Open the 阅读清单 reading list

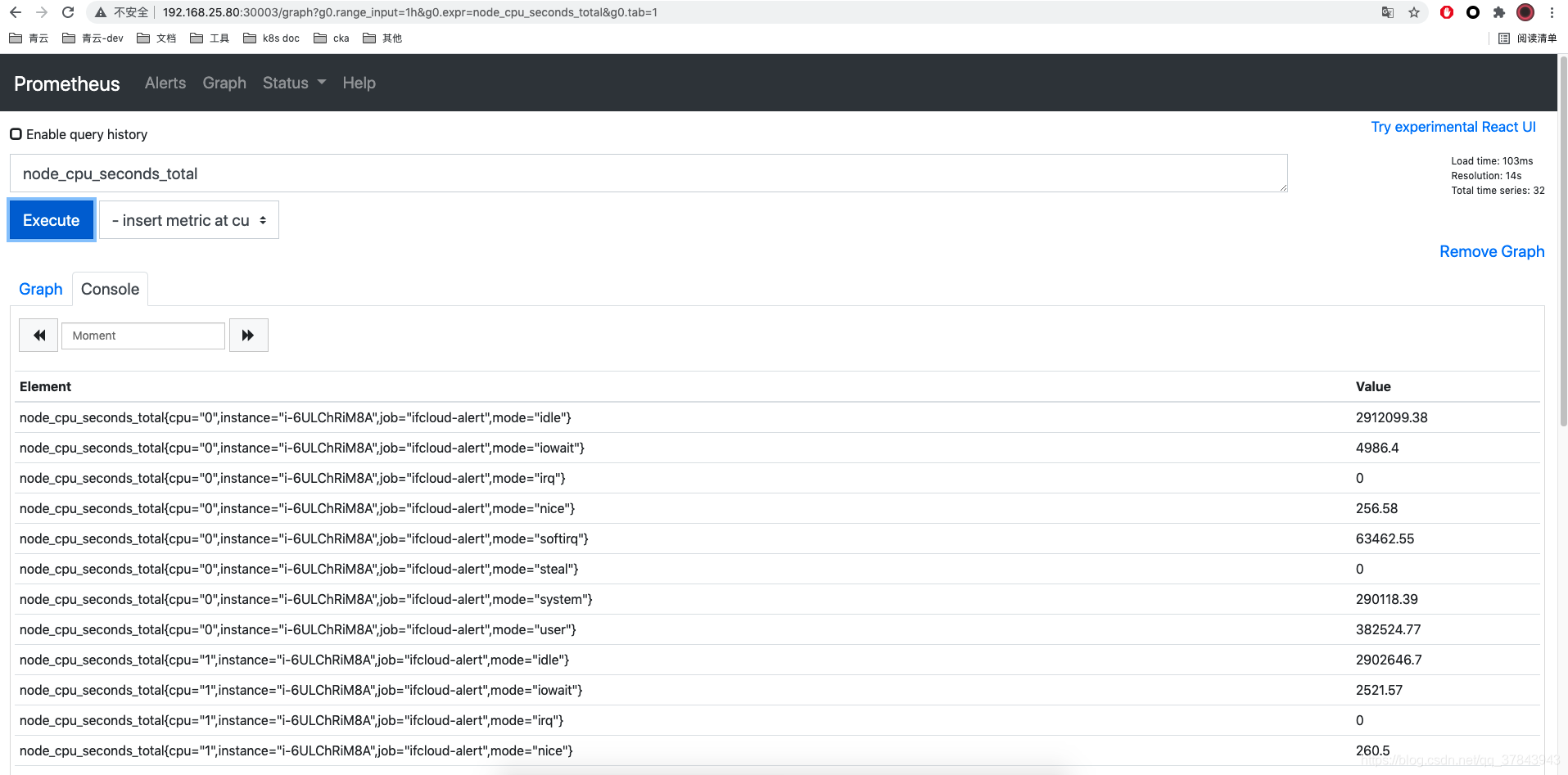pyautogui.click(x=1527, y=38)
